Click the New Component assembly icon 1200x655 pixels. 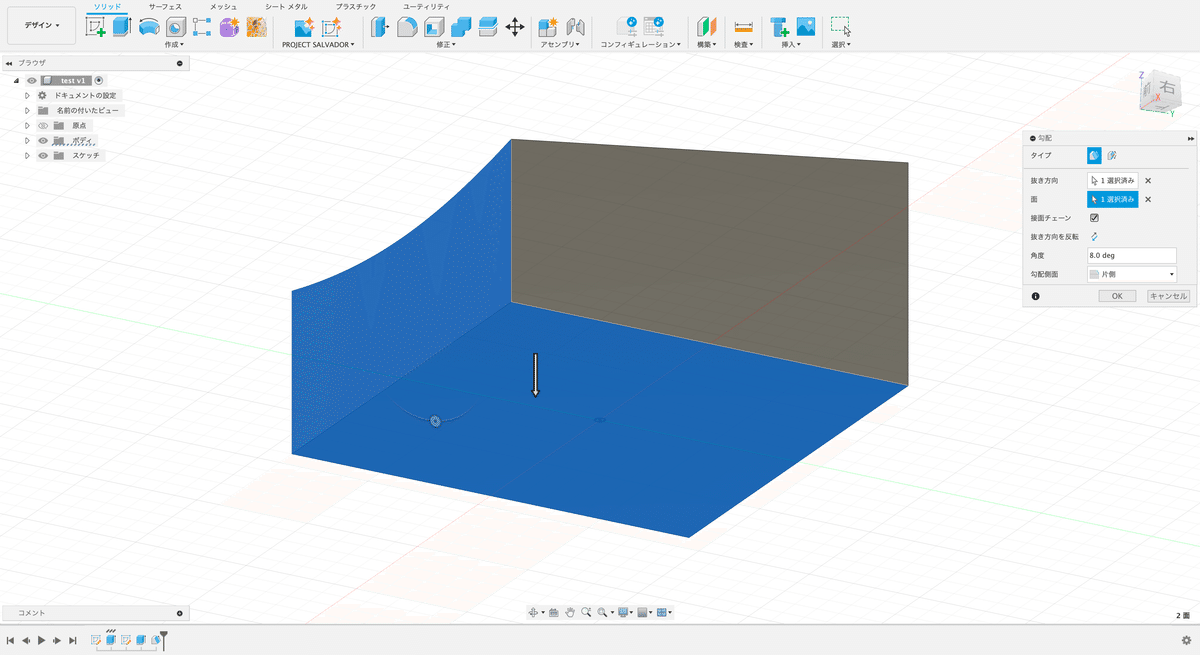click(x=548, y=27)
